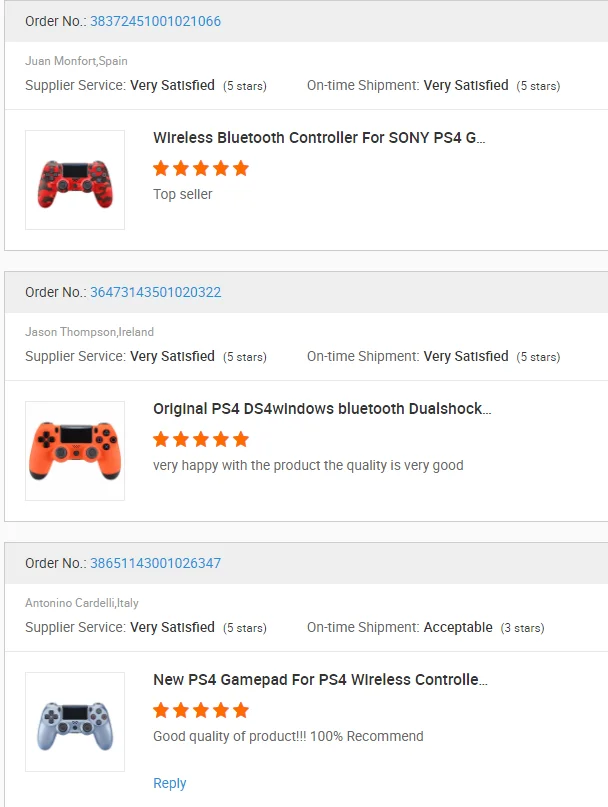Reply to Antonino Cardelli's review

tap(169, 783)
